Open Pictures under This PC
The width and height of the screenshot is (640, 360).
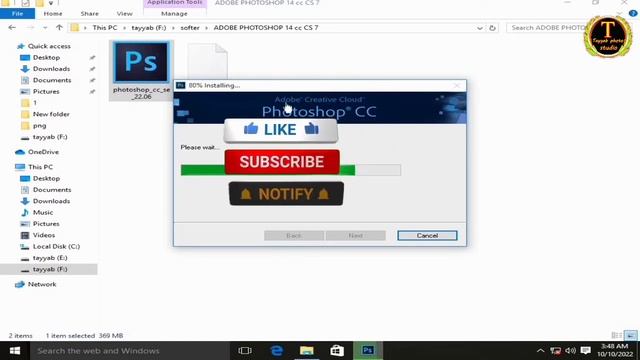pos(46,224)
